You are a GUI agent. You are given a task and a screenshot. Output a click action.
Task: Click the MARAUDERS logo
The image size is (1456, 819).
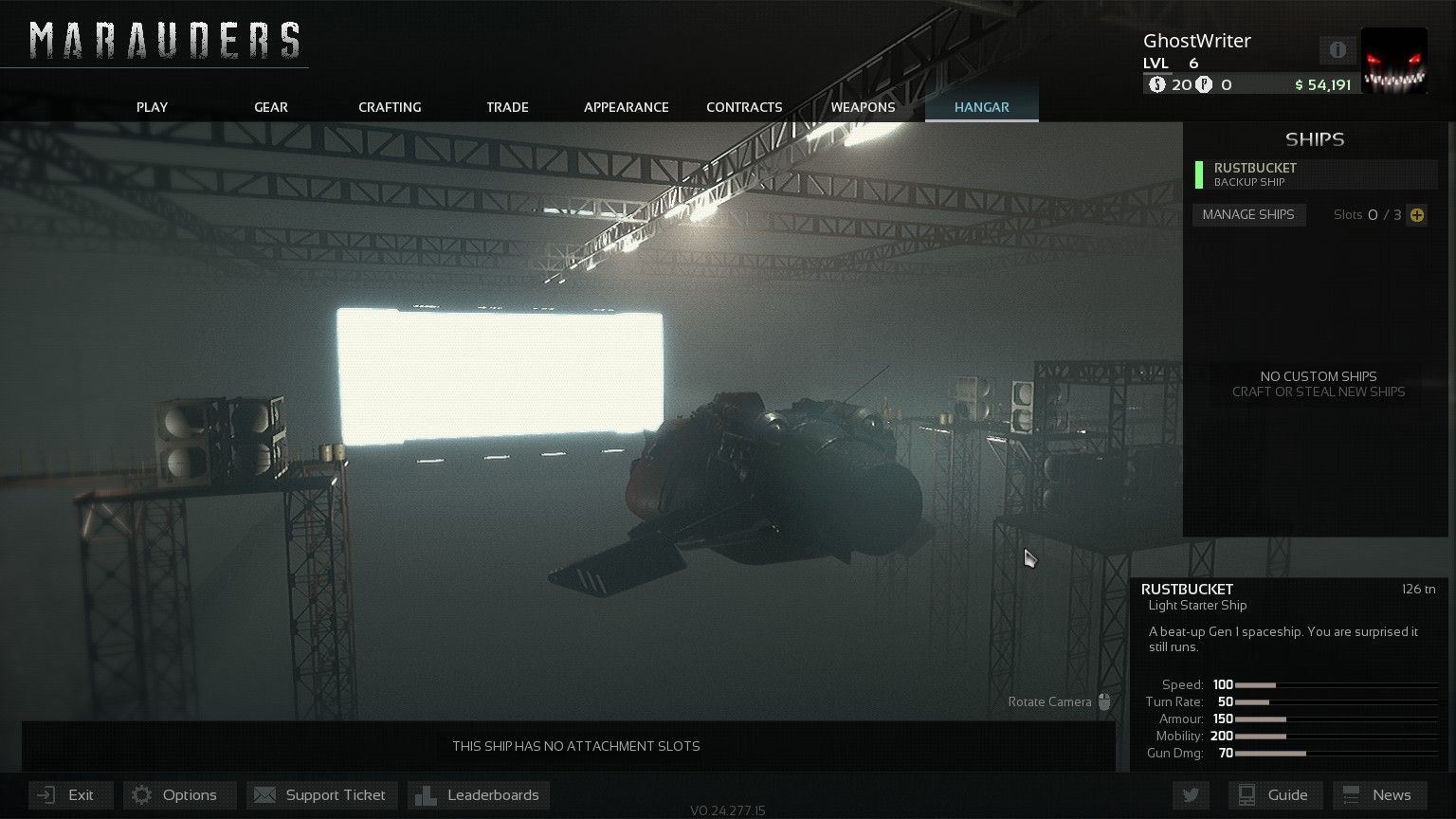[165, 41]
